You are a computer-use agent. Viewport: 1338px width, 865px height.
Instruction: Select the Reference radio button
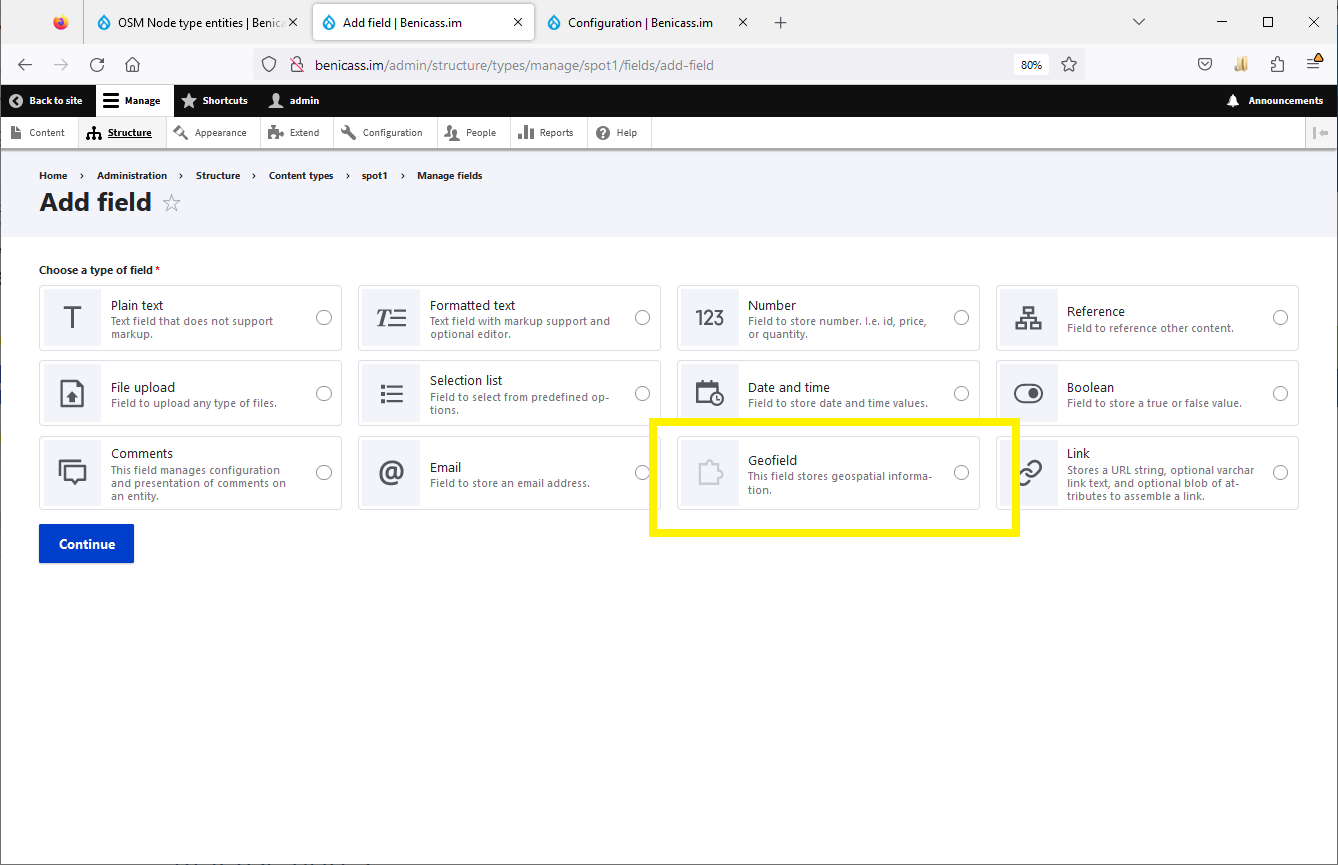(1280, 318)
